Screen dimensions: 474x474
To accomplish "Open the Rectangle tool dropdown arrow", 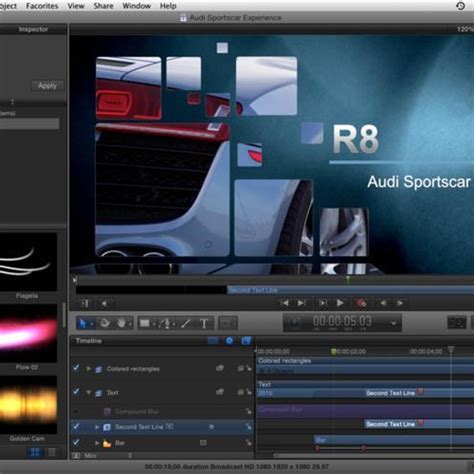I will (x=154, y=324).
